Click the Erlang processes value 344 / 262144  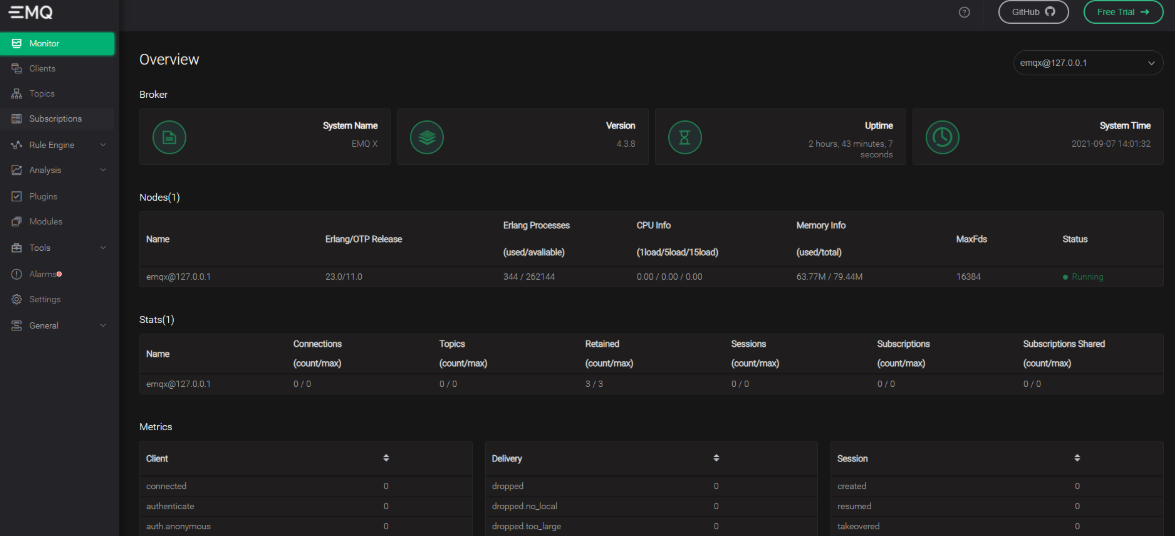[x=529, y=277]
